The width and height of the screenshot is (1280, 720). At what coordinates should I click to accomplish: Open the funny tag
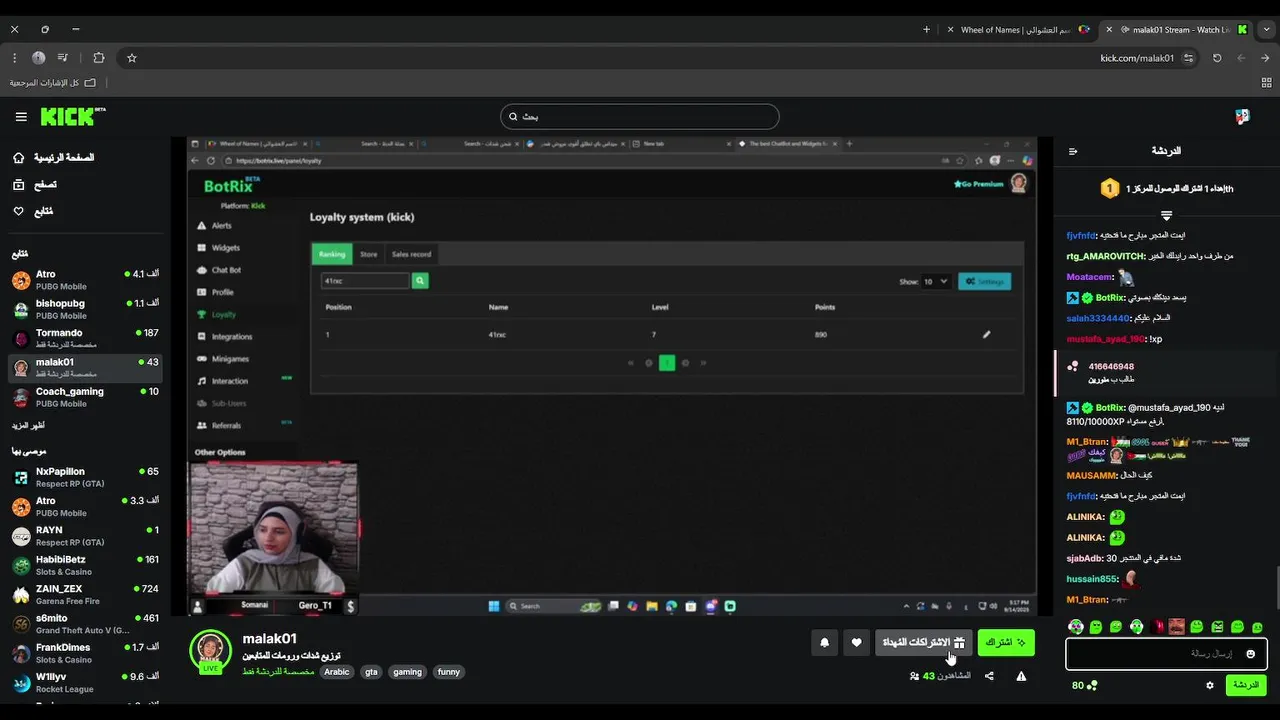[449, 672]
